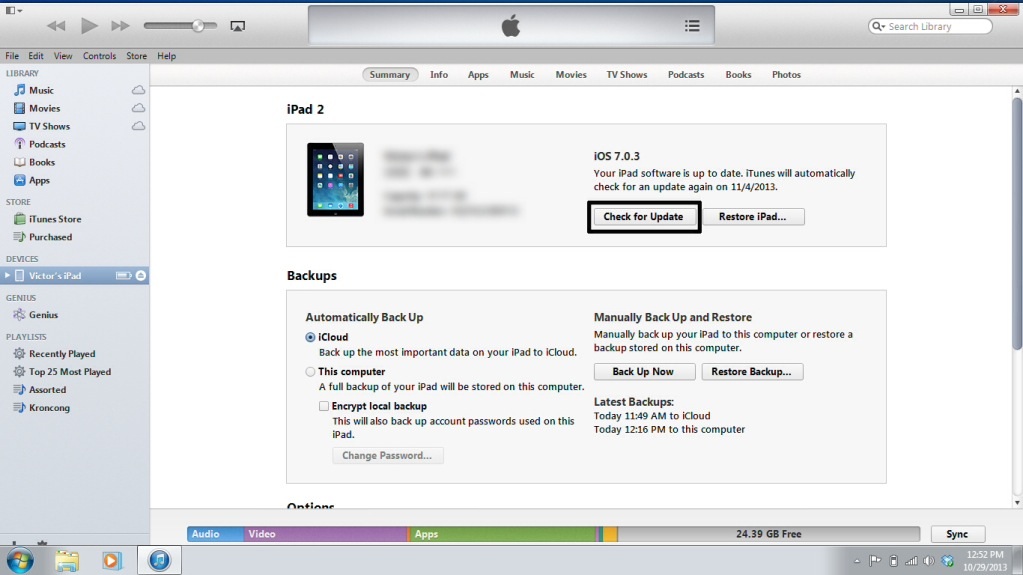
Task: Select Victor's iPad device in sidebar
Action: 55,275
